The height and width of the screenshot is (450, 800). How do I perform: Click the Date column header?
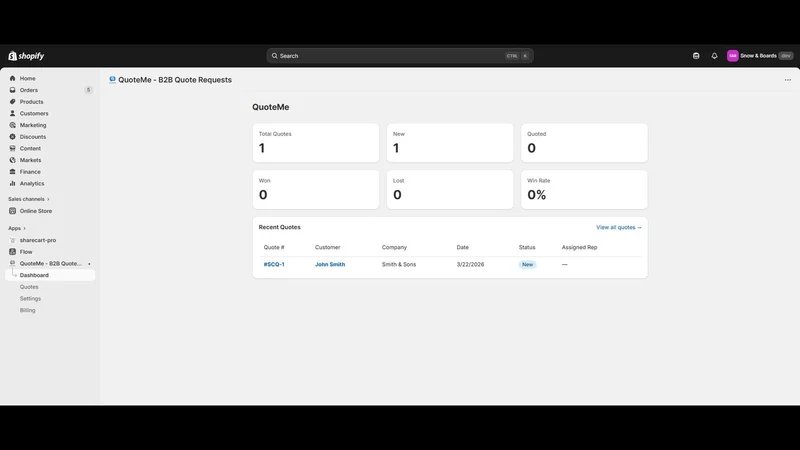[x=463, y=247]
